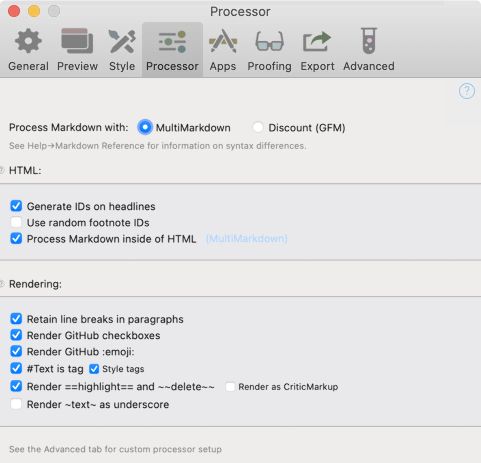
Task: Click the small help marker beside HTML
Action: (x=2, y=171)
